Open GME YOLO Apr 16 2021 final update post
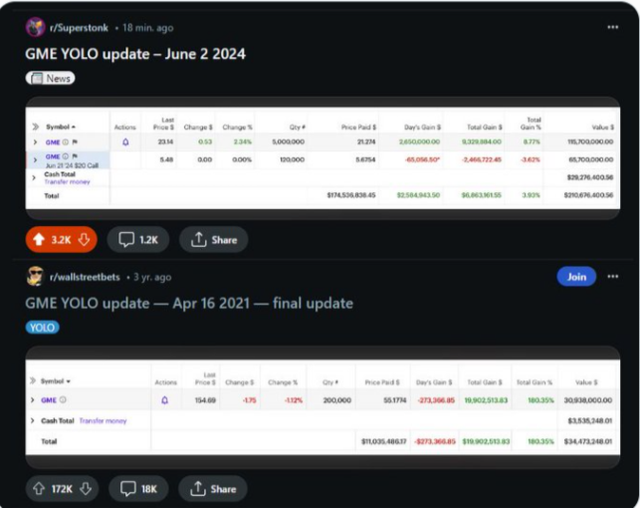 tap(189, 303)
